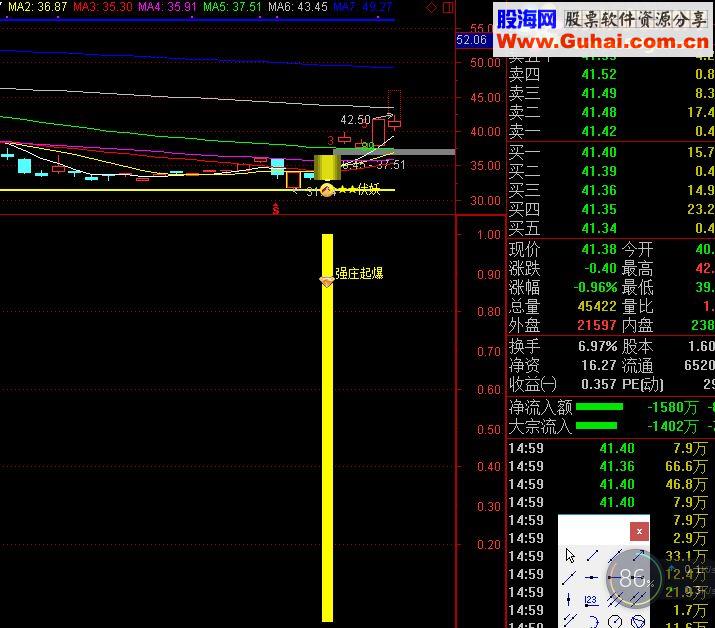Click the 卖三 ask row price 41.49

pos(599,93)
